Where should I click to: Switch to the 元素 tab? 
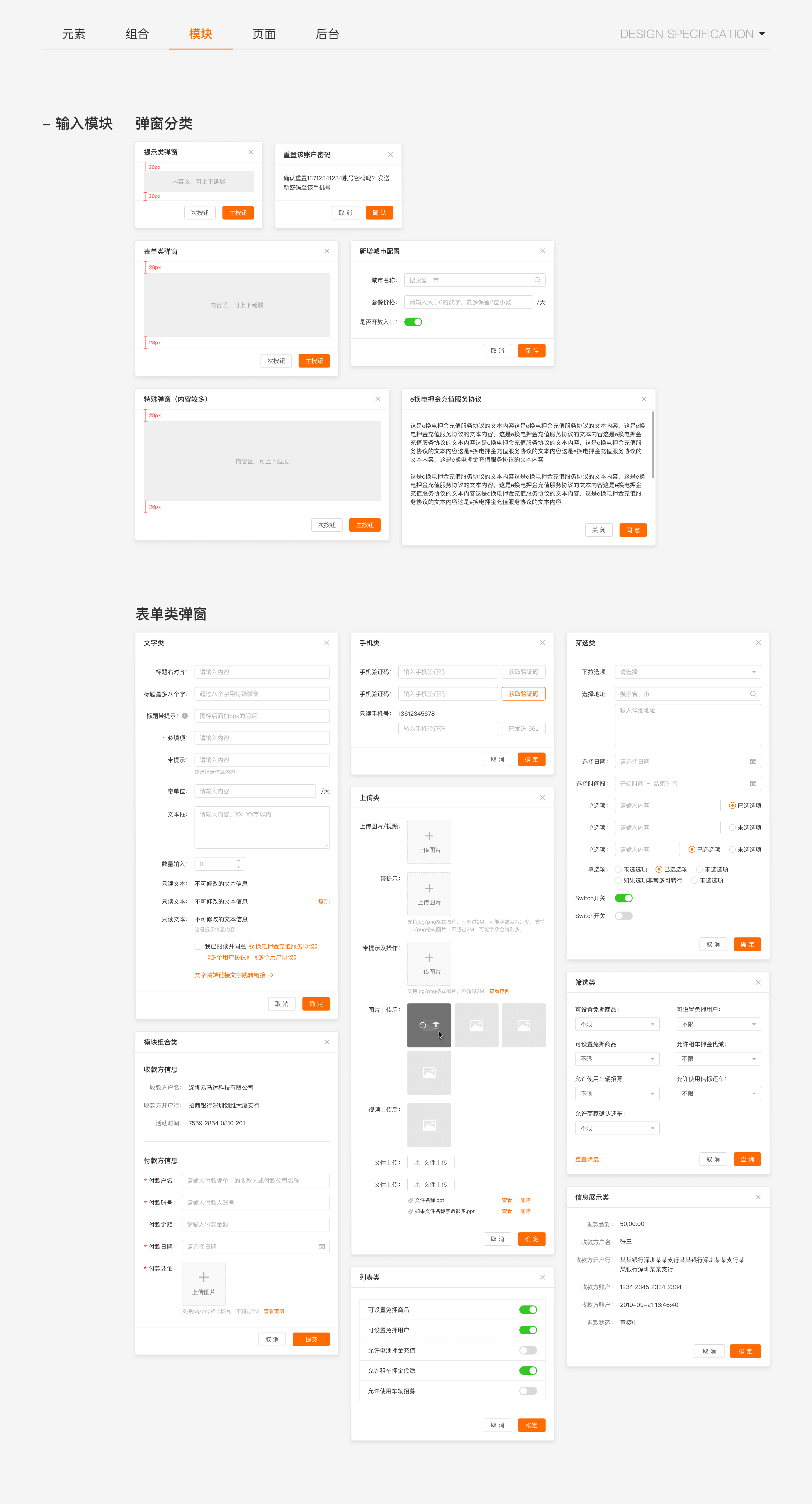tap(74, 34)
